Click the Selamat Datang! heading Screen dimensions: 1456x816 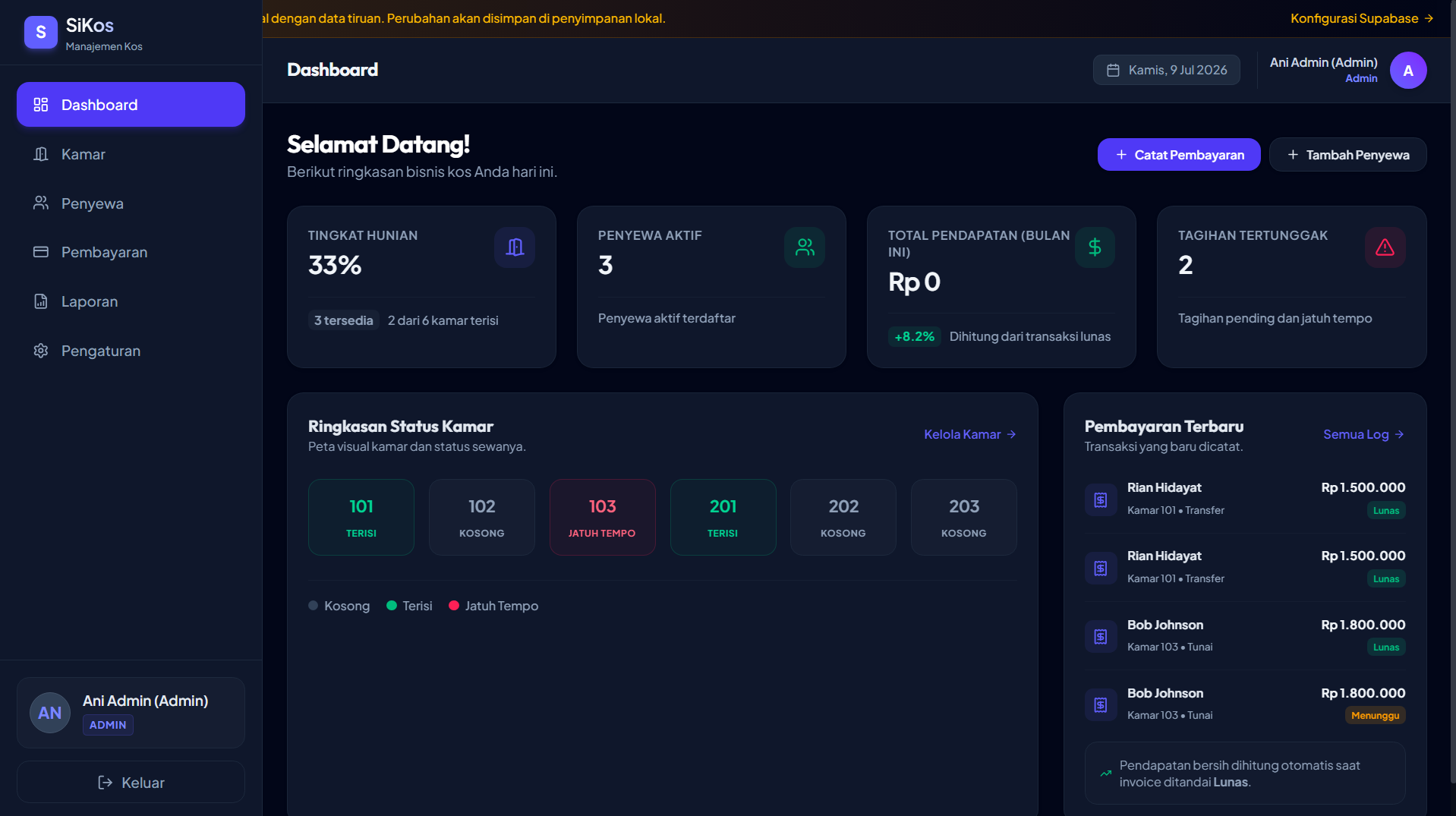[x=379, y=143]
